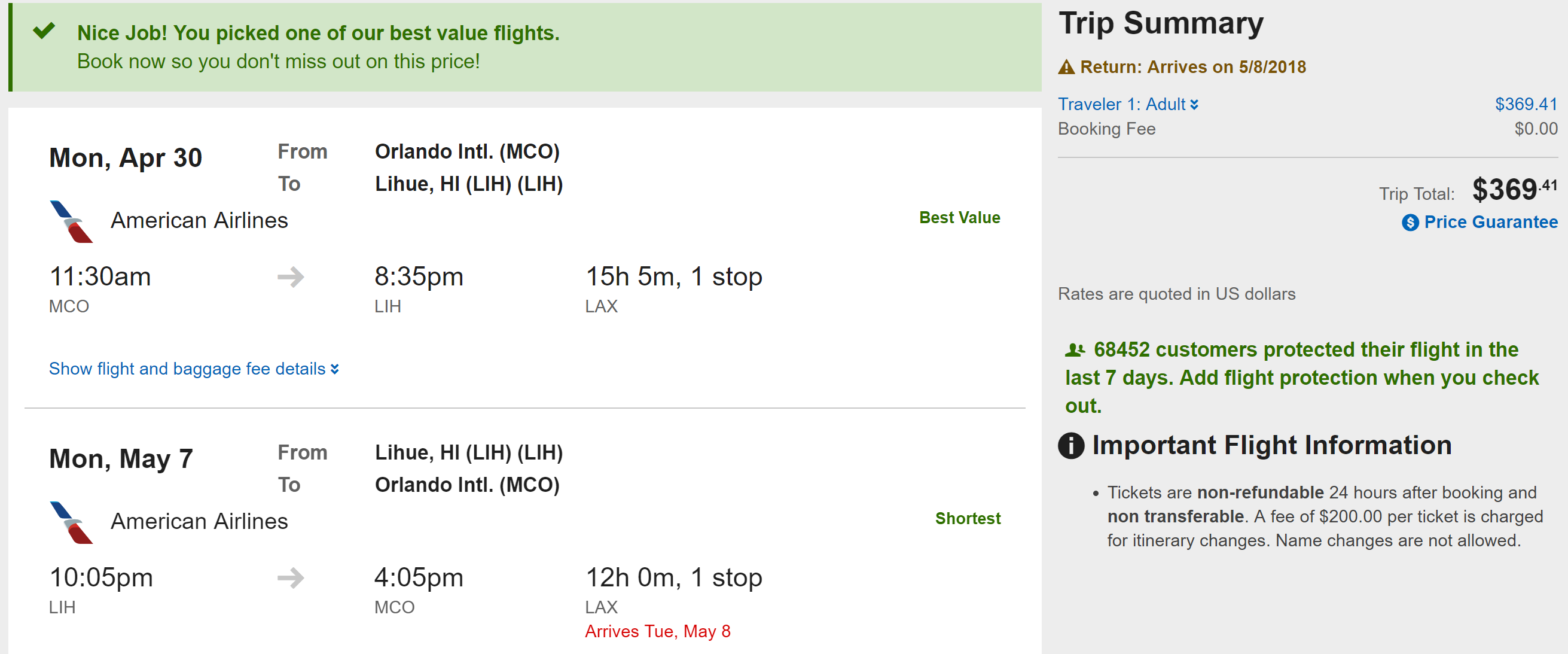Click the return flight American Airlines logo
Image resolution: width=1568 pixels, height=654 pixels.
71,522
